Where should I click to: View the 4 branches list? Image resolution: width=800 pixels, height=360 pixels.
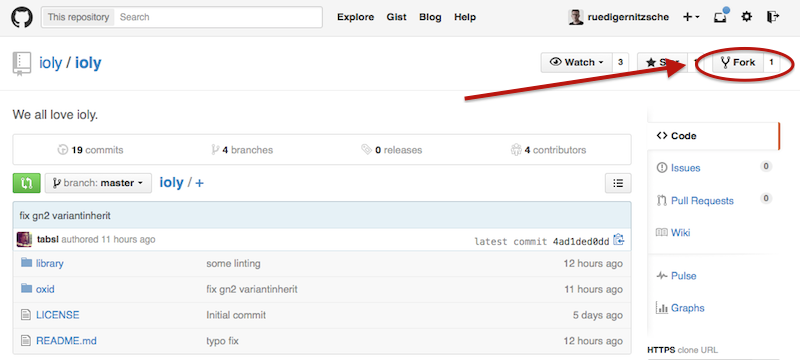tap(242, 150)
